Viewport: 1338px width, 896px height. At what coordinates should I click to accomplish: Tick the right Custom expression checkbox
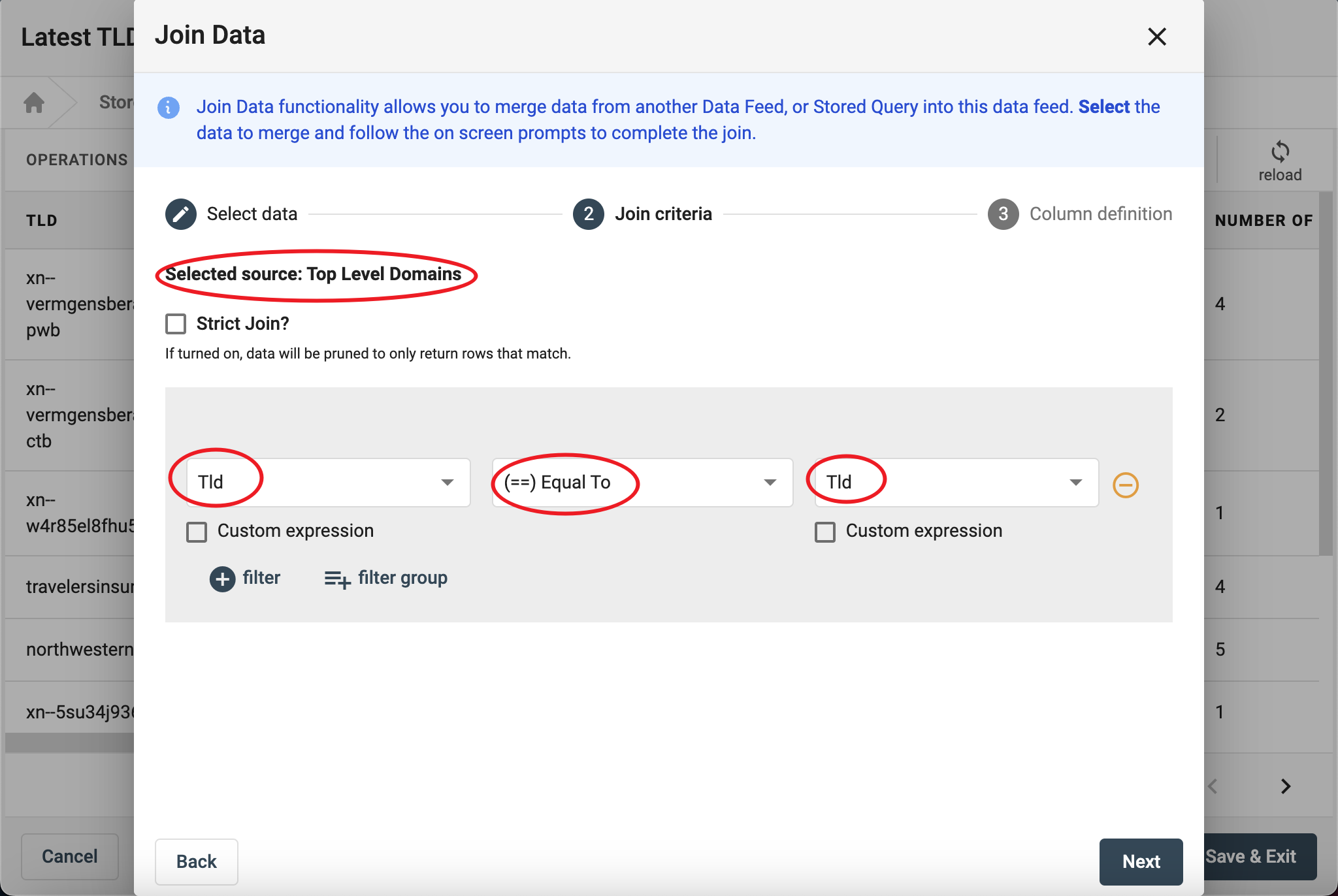point(825,532)
